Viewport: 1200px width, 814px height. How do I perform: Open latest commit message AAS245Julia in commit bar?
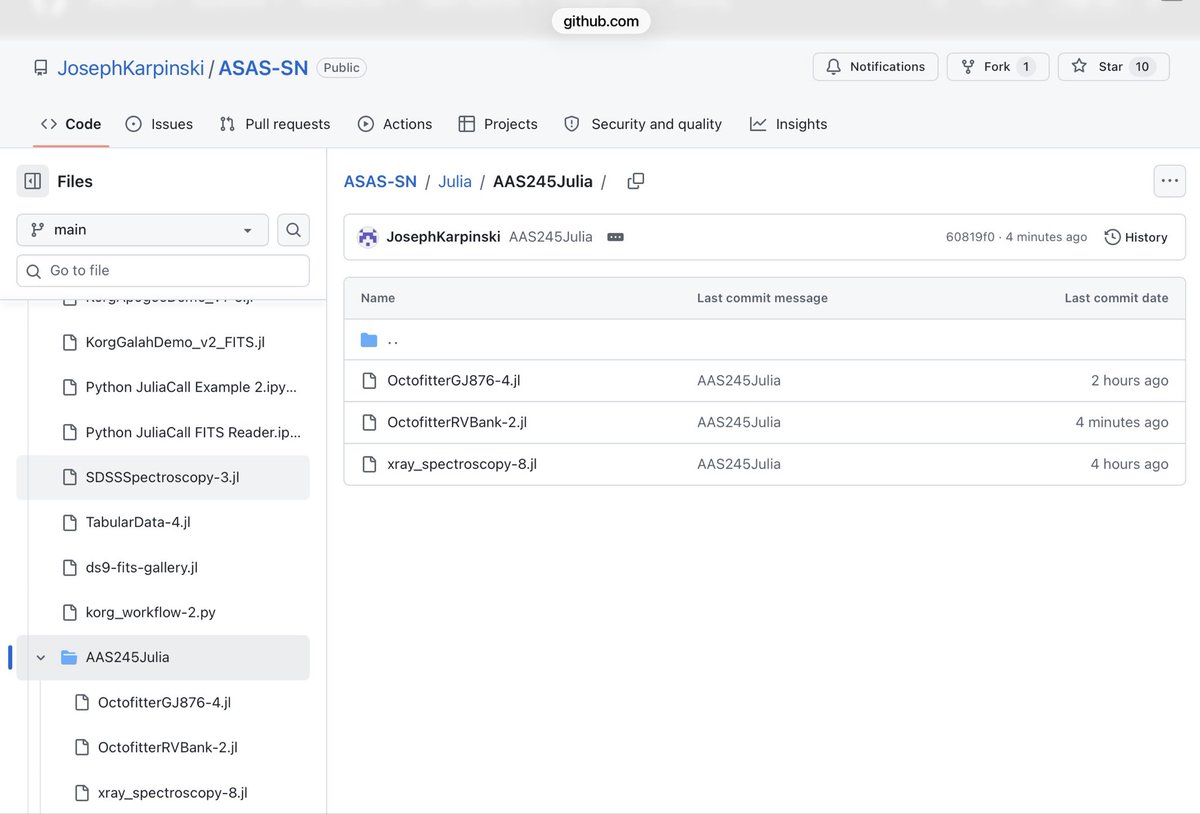[550, 237]
